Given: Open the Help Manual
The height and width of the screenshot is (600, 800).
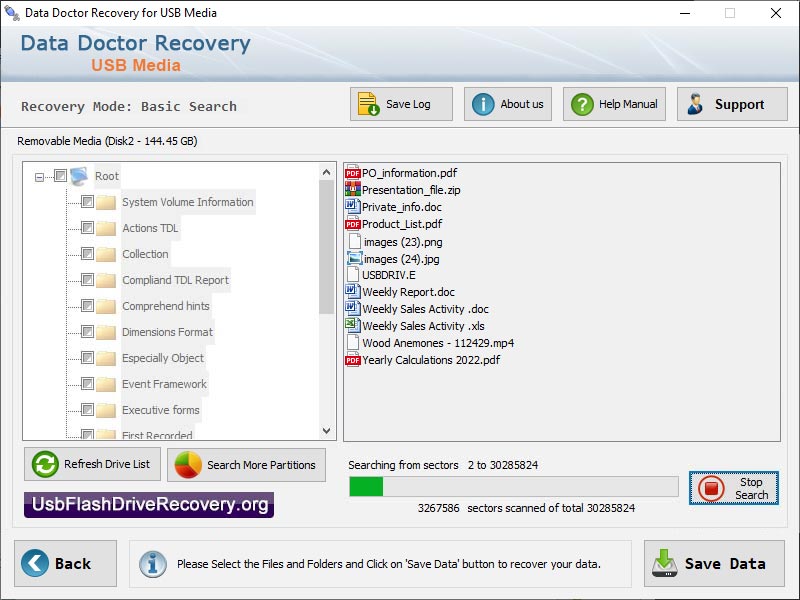Looking at the screenshot, I should [583, 103].
